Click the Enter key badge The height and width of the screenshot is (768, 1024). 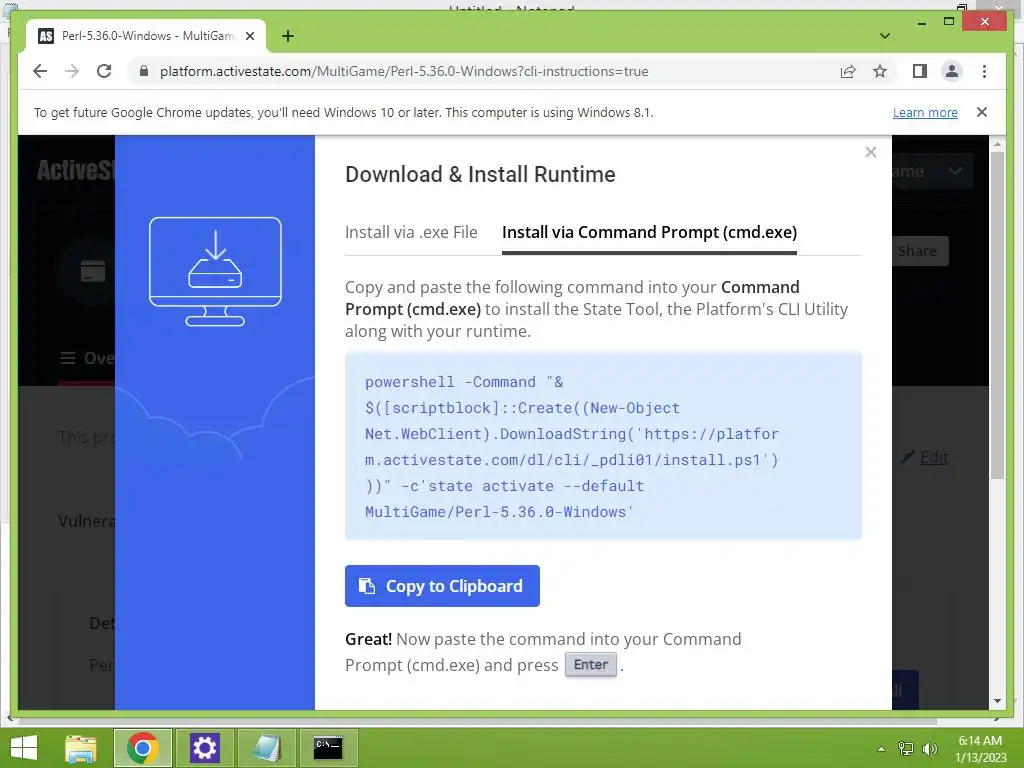coord(590,665)
